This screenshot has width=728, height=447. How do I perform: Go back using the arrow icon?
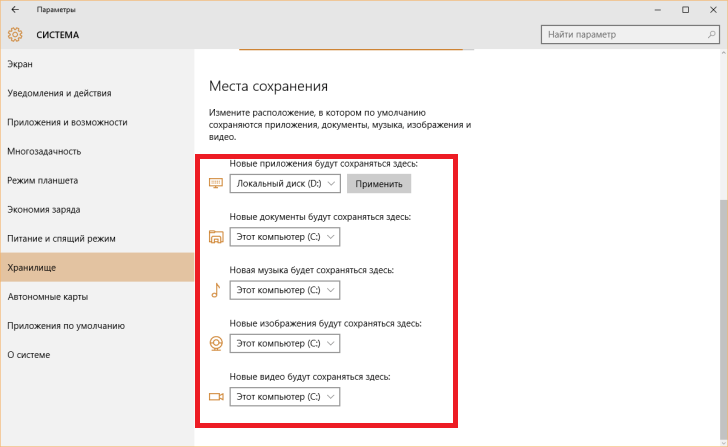(15, 9)
